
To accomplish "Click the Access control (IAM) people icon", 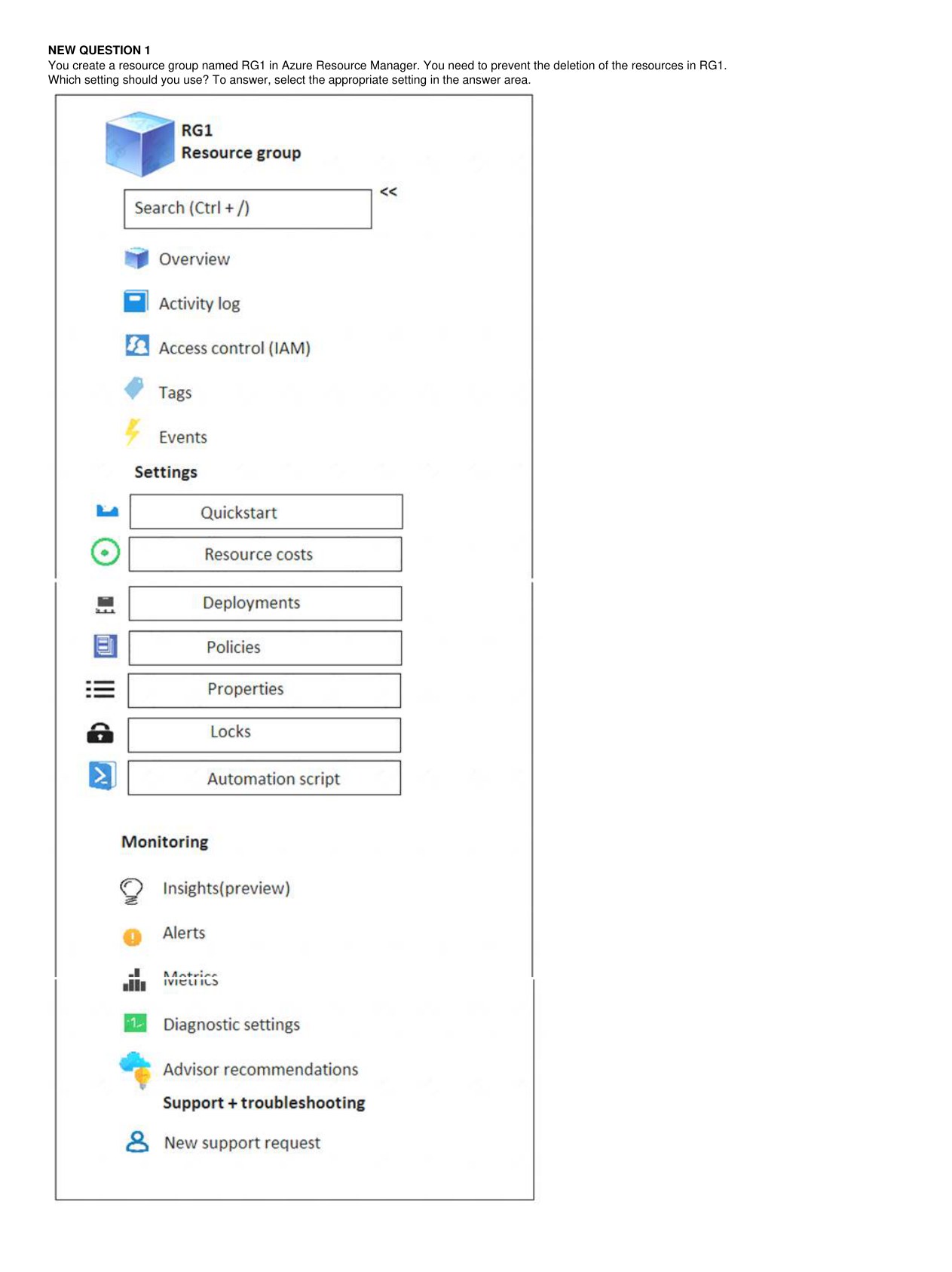I will (136, 345).
